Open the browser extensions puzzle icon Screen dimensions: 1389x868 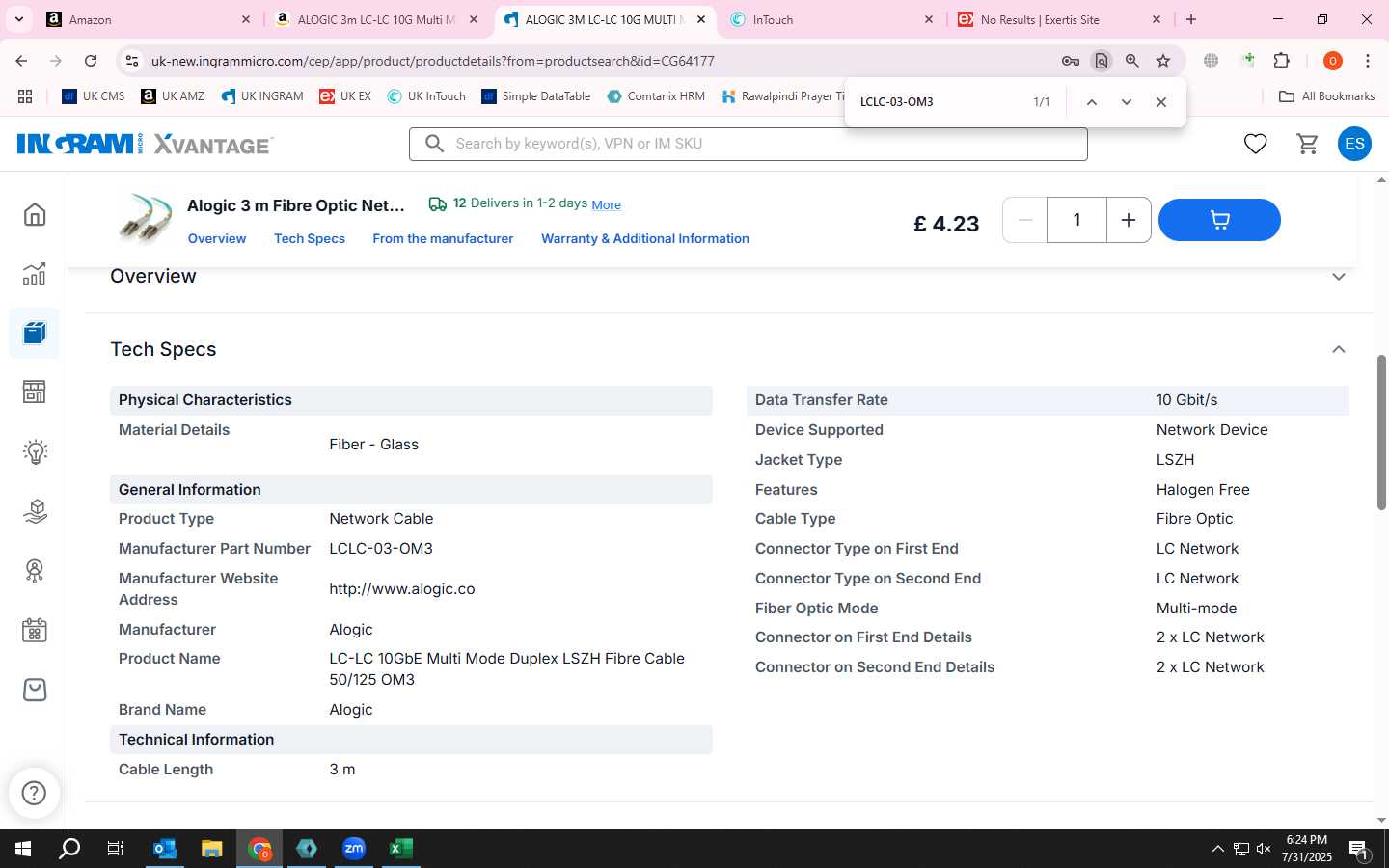click(1281, 61)
